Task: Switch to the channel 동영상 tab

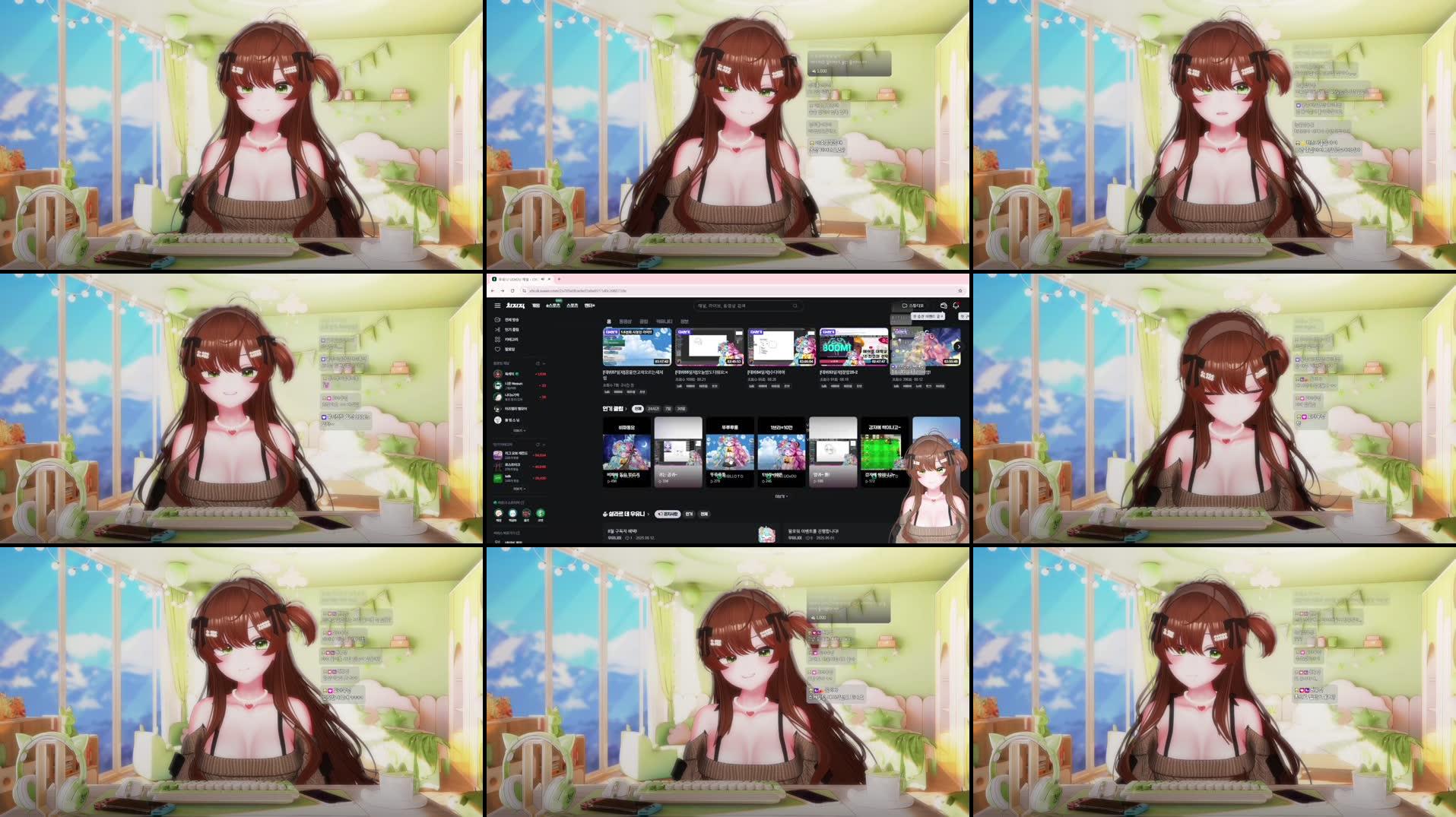Action: (x=625, y=321)
